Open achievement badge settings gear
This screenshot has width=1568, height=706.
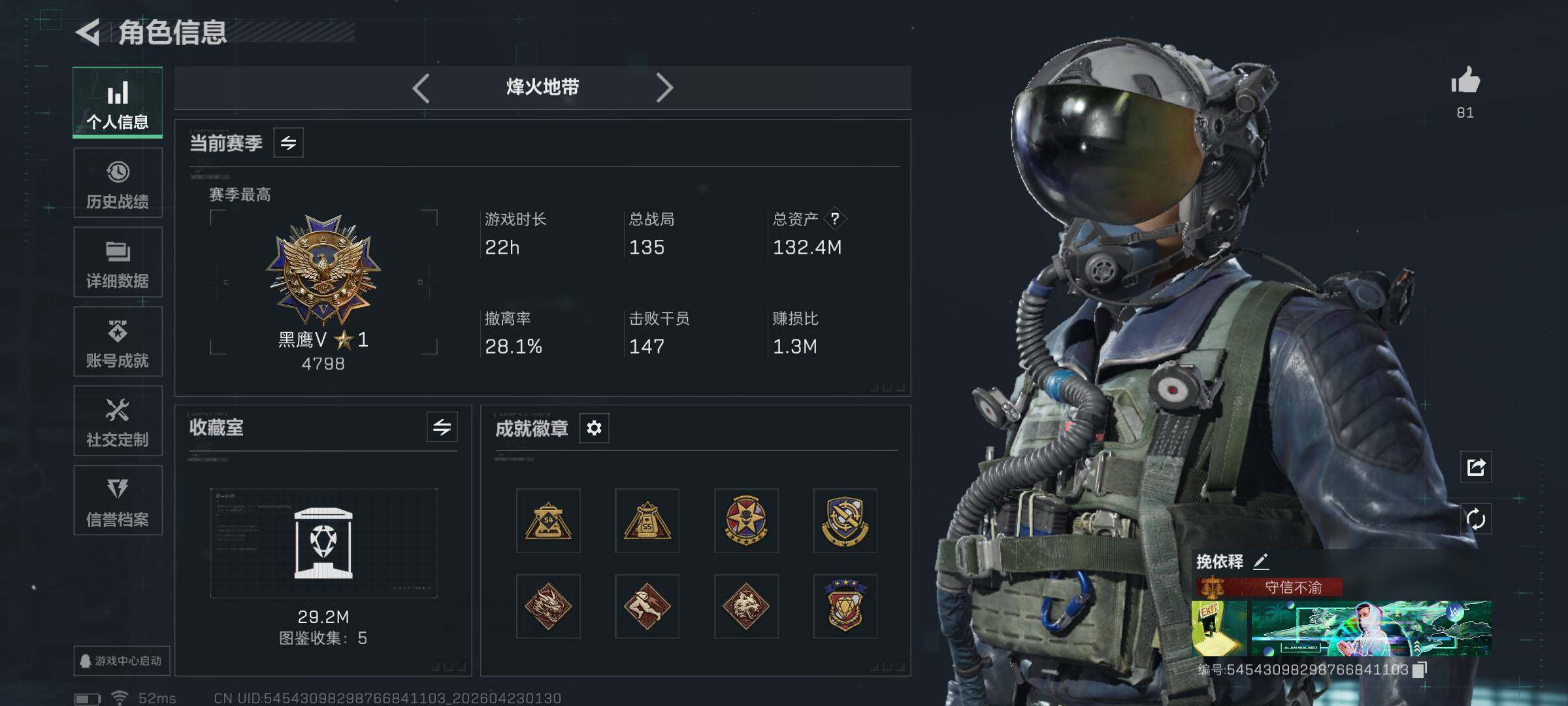(594, 428)
